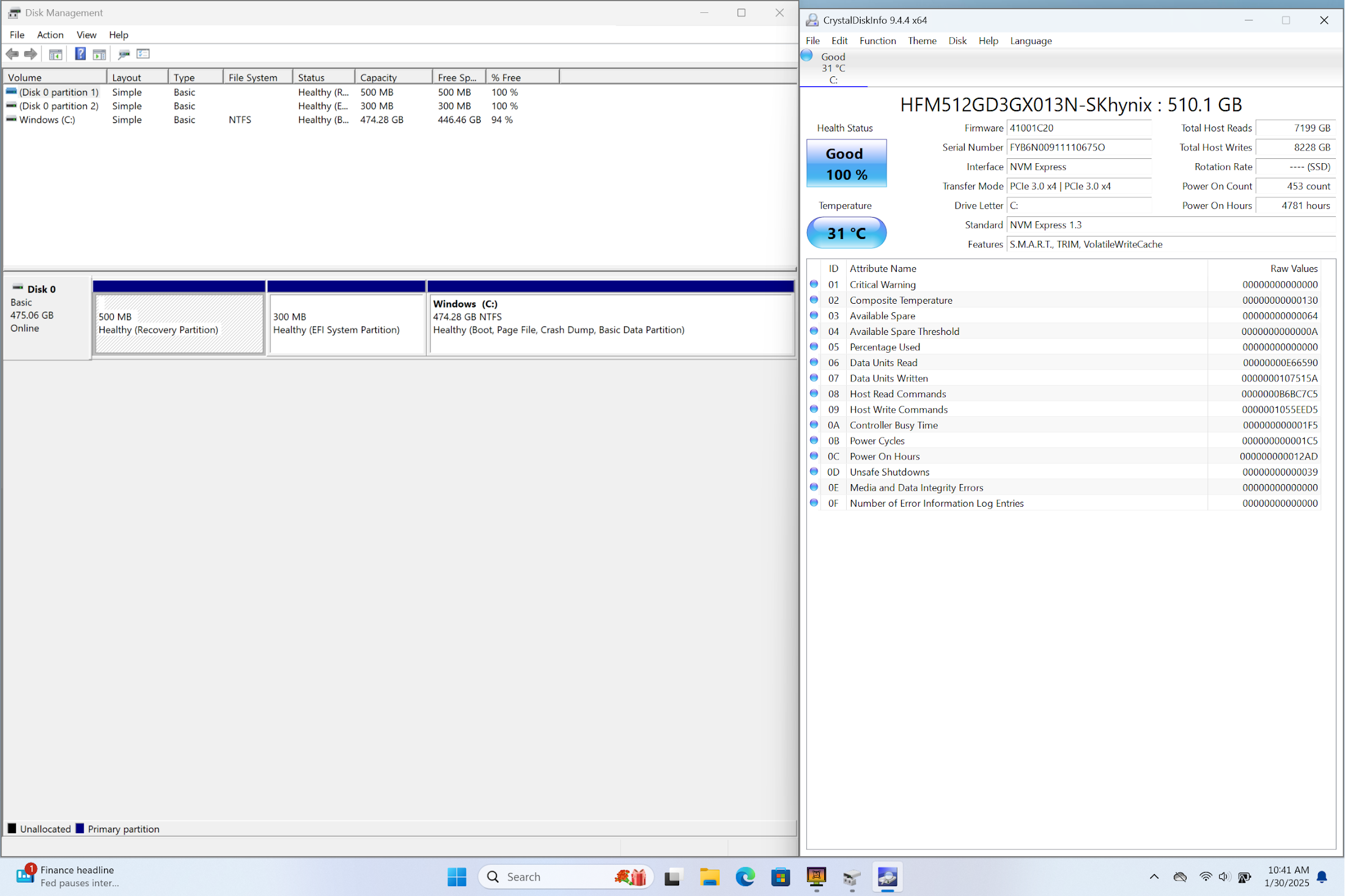Click the checklist settings toolbar icon
The height and width of the screenshot is (896, 1345).
143,54
